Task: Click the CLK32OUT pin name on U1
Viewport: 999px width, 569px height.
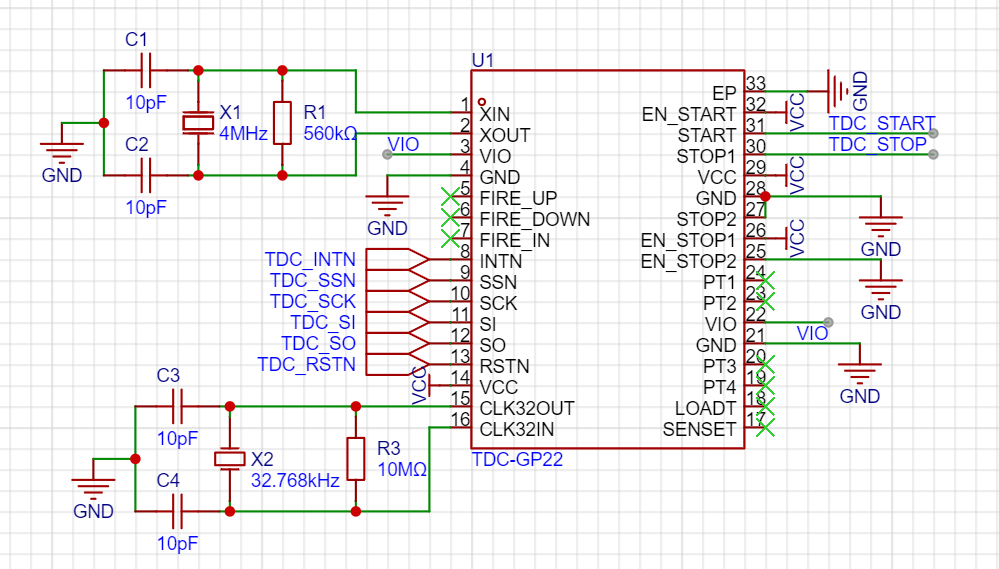Action: click(x=527, y=408)
